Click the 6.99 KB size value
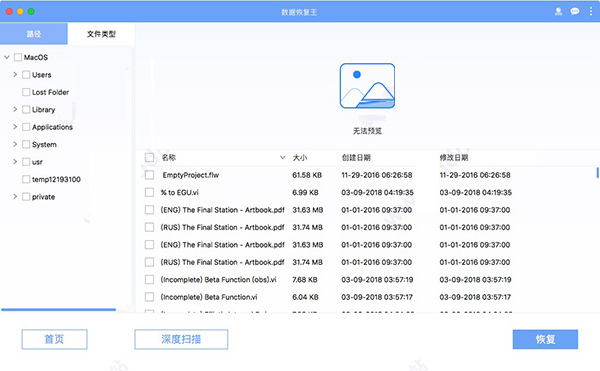Image resolution: width=600 pixels, height=371 pixels. click(305, 192)
